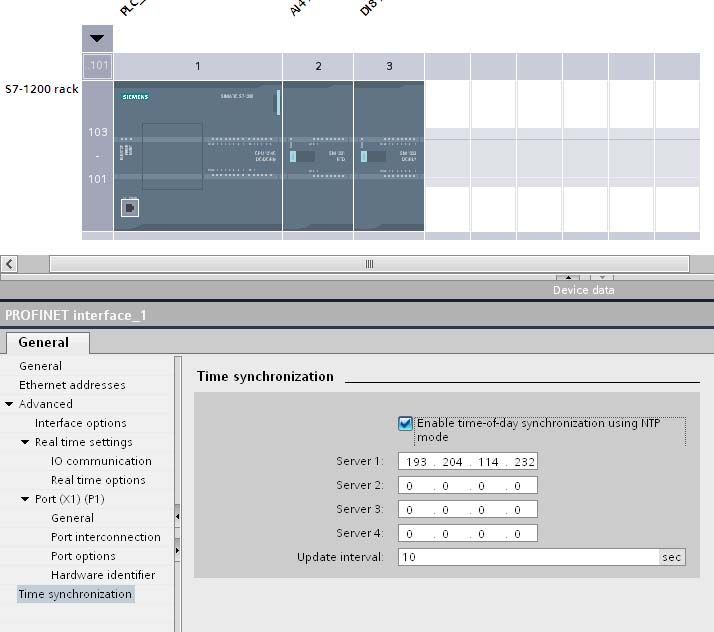This screenshot has height=632, width=714.
Task: Select the CPU module in slot 1
Action: pos(198,156)
